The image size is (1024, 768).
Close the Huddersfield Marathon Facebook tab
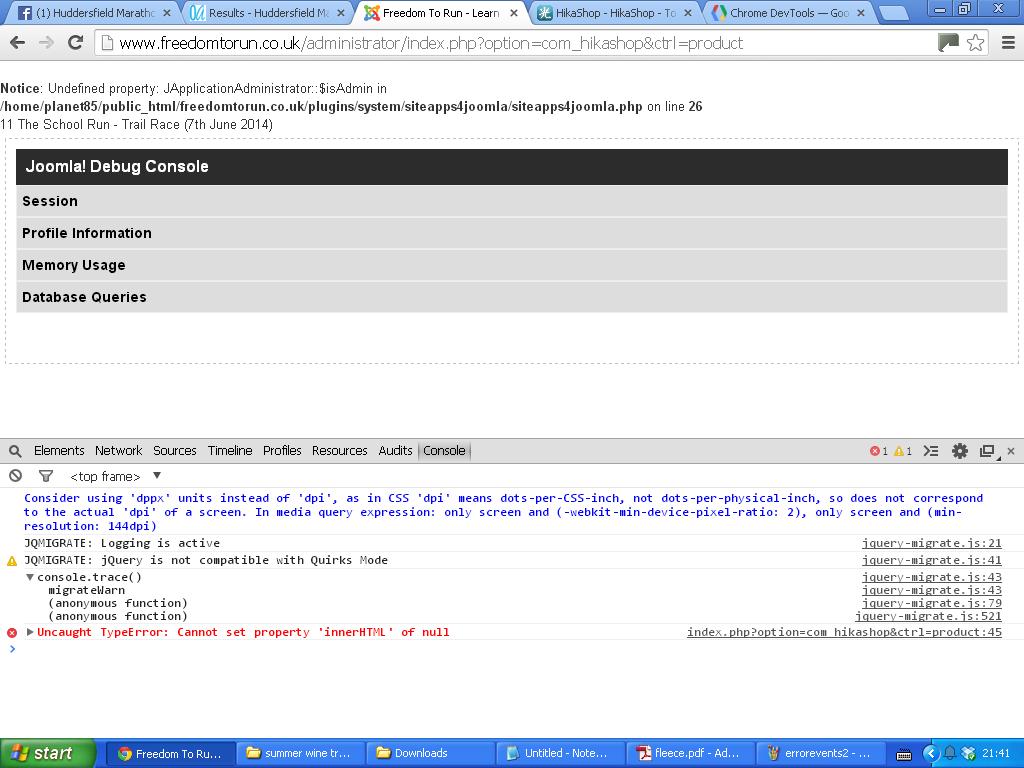click(x=167, y=13)
